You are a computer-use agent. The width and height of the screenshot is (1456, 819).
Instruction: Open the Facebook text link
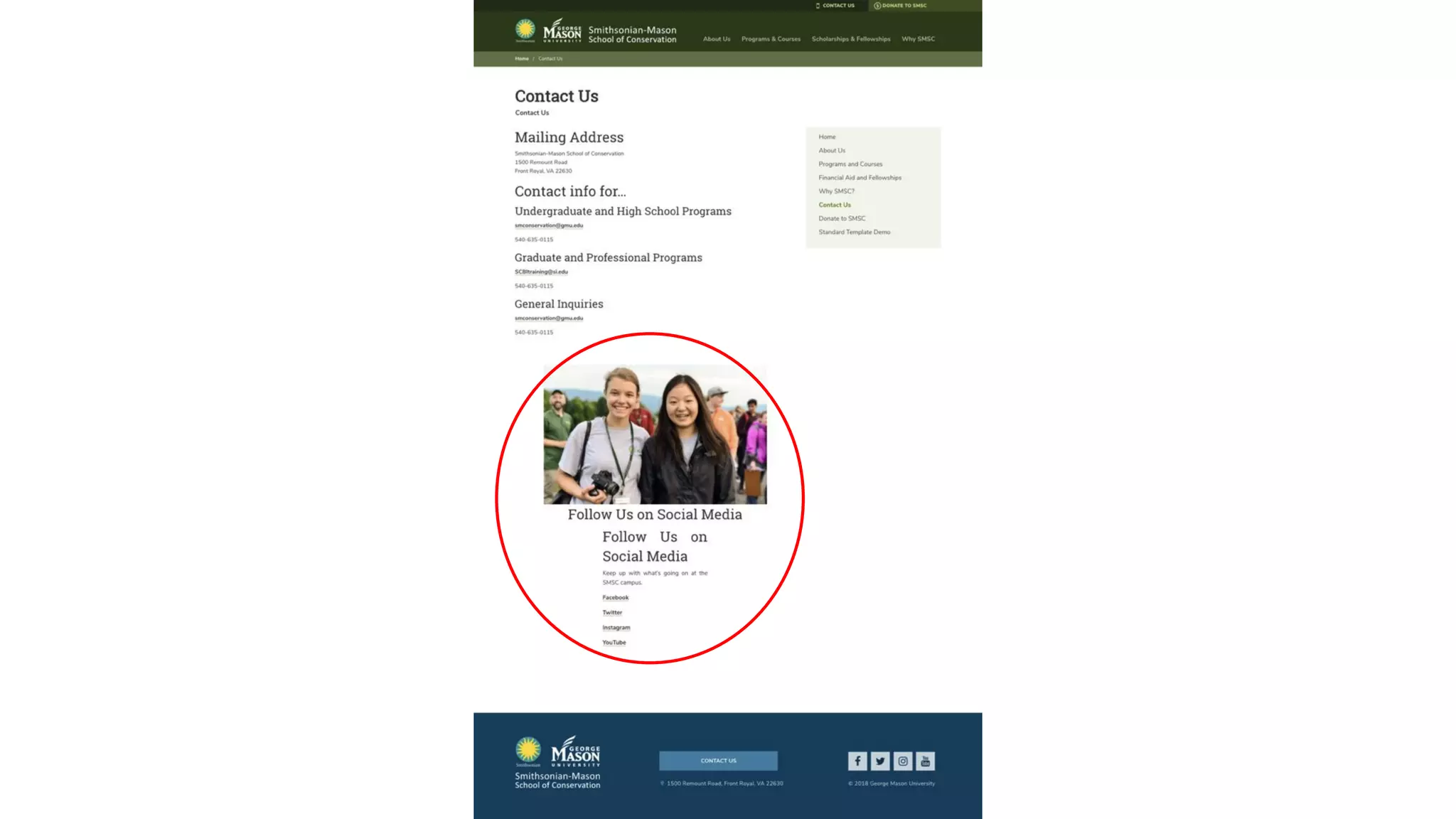click(616, 598)
